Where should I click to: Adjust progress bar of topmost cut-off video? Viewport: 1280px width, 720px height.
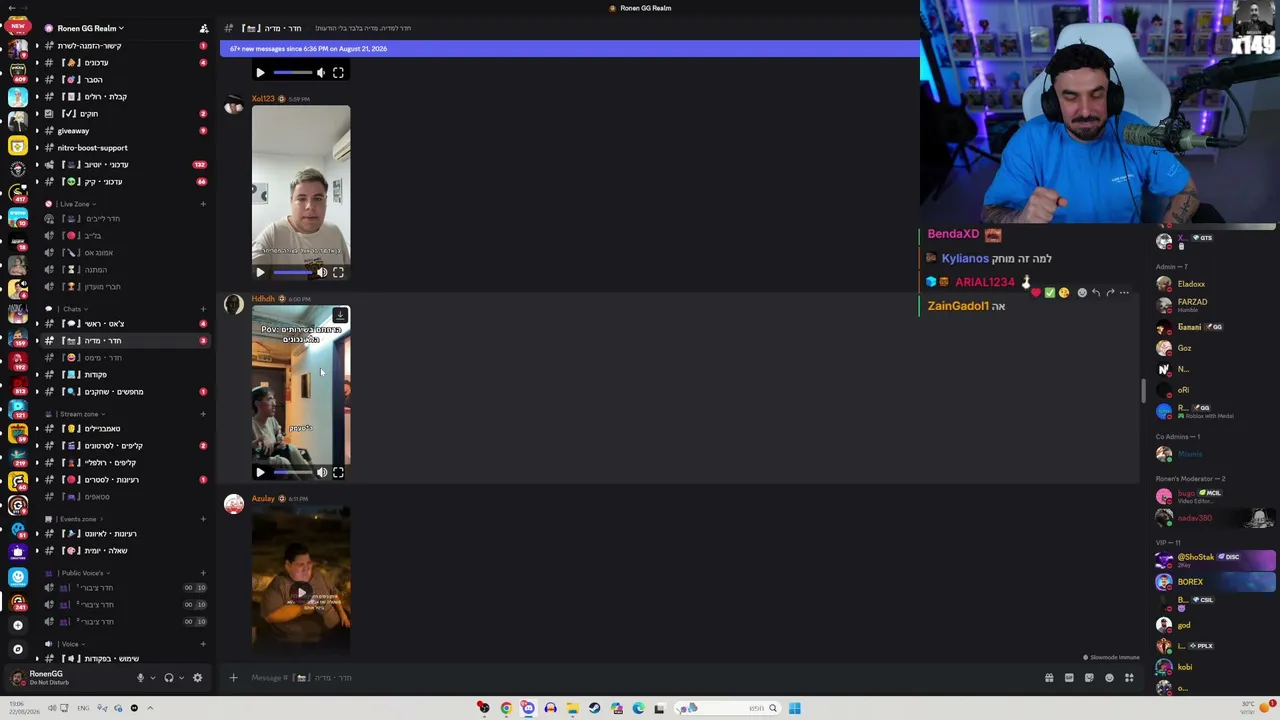292,72
